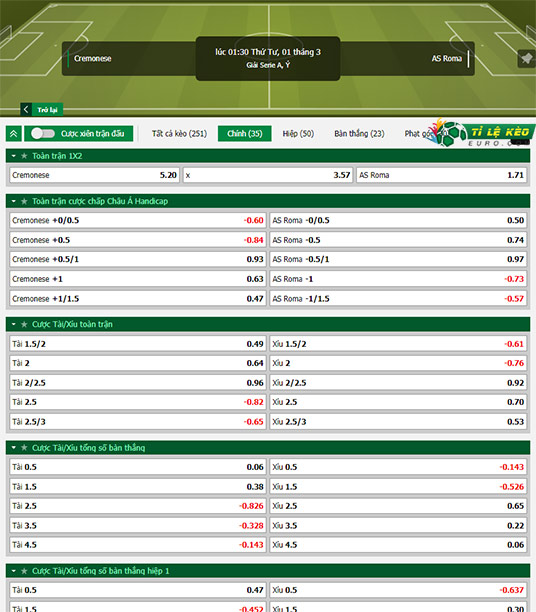The height and width of the screenshot is (612, 536).
Task: Select full-match Xỉu 2.5 at 0.70
Action: pyautogui.click(x=398, y=402)
